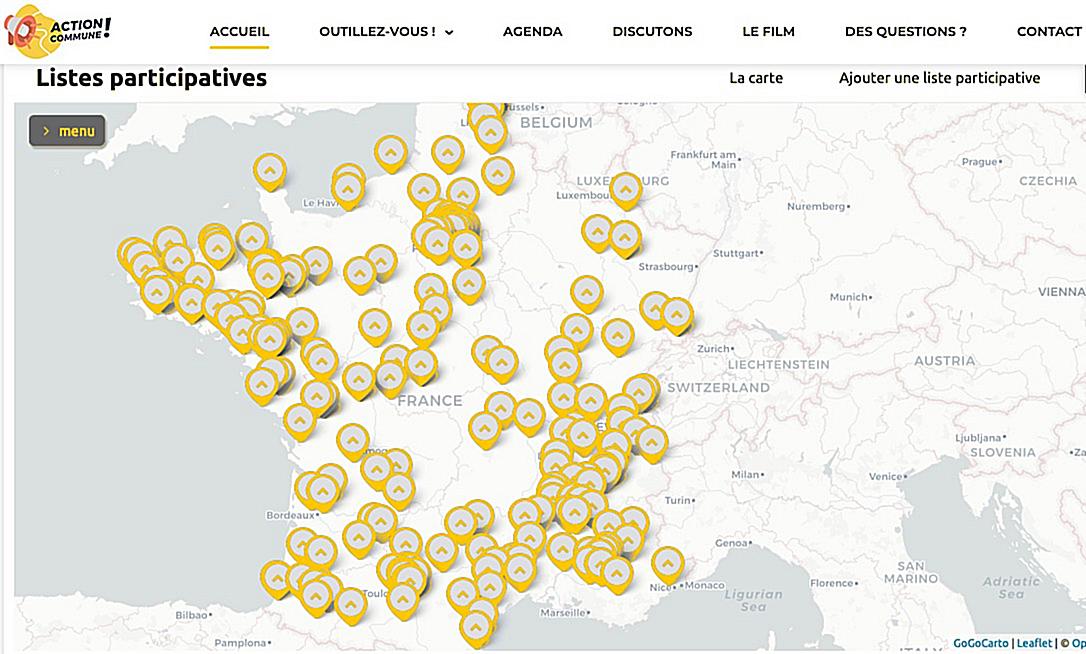Viewport: 1086px width, 654px height.
Task: Open the DISCUTONS section
Action: [x=651, y=31]
